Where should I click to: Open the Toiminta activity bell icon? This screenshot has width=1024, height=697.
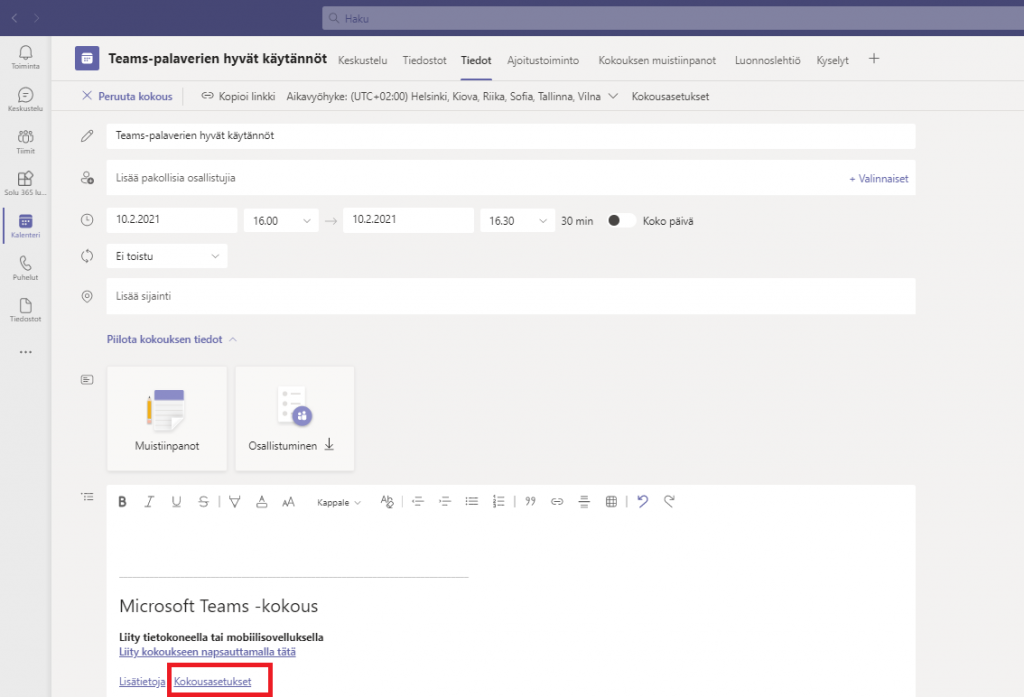25,57
